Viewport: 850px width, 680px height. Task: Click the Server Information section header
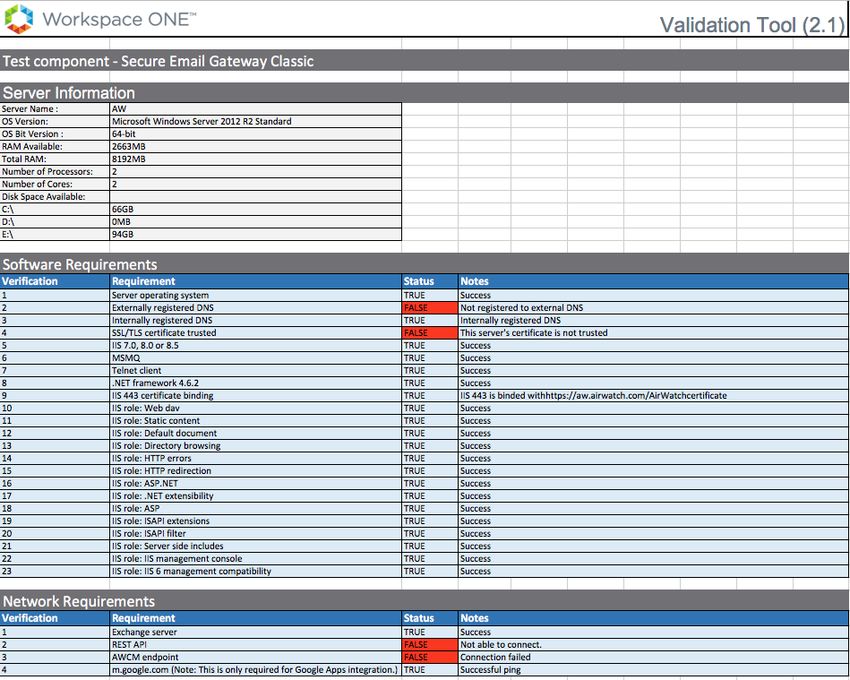point(424,92)
